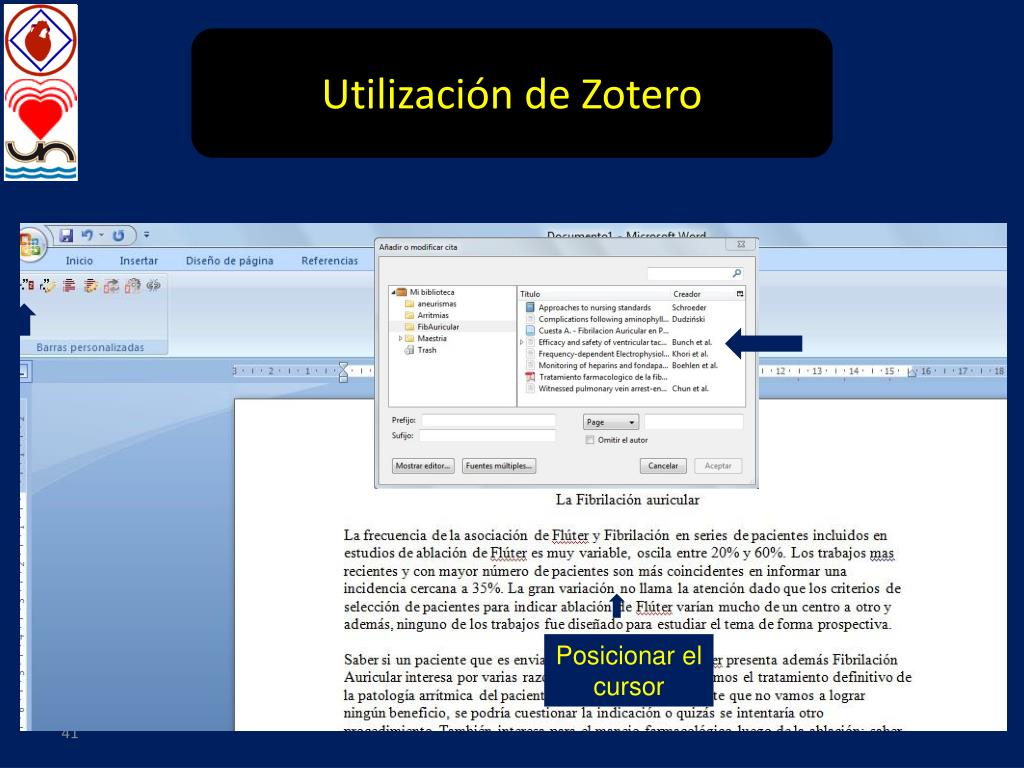Screen dimensions: 1024x768
Task: Open the 'Diseño de página' ribbon tab
Action: (229, 261)
